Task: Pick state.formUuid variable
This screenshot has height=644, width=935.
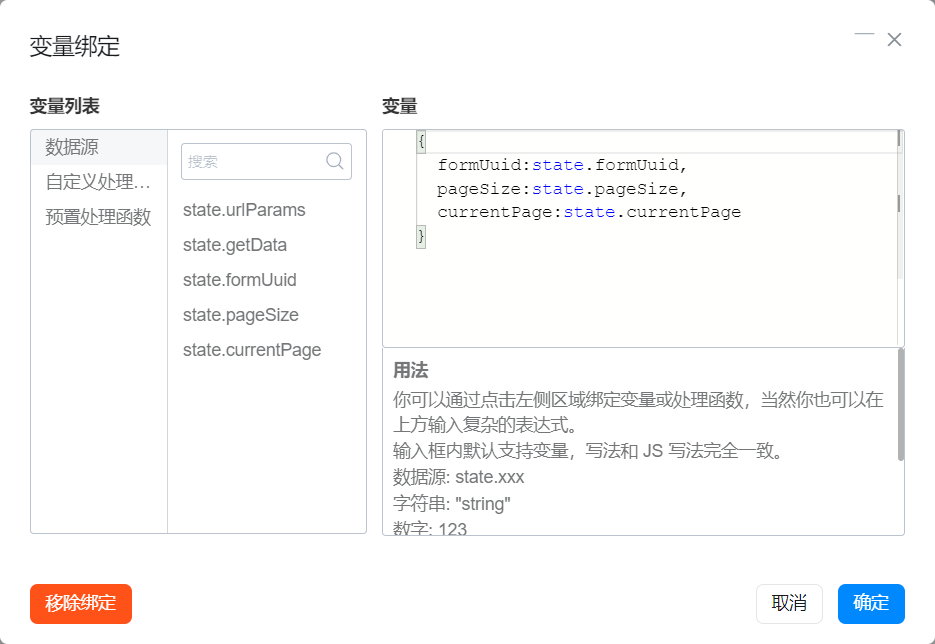Action: [x=240, y=280]
